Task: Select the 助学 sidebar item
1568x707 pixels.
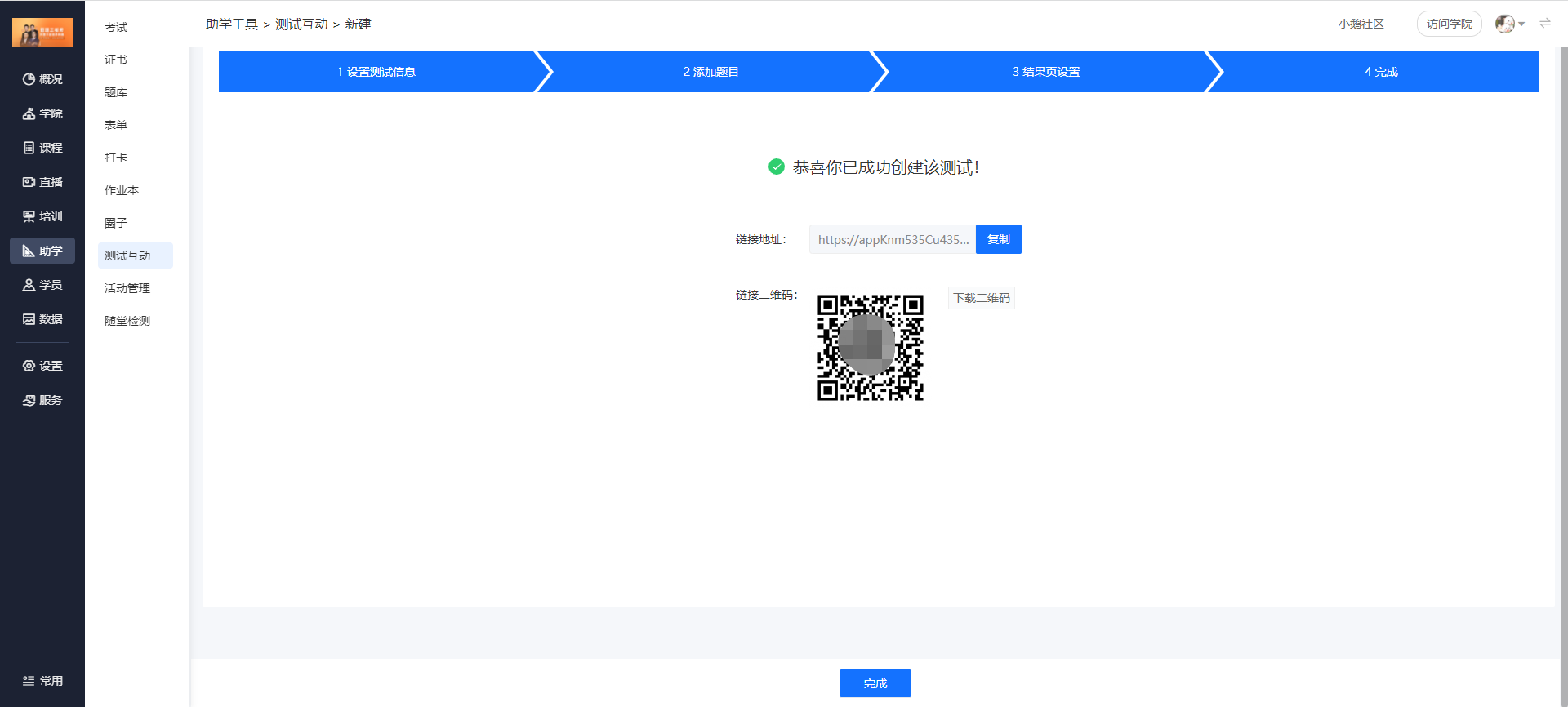Action: coord(42,251)
